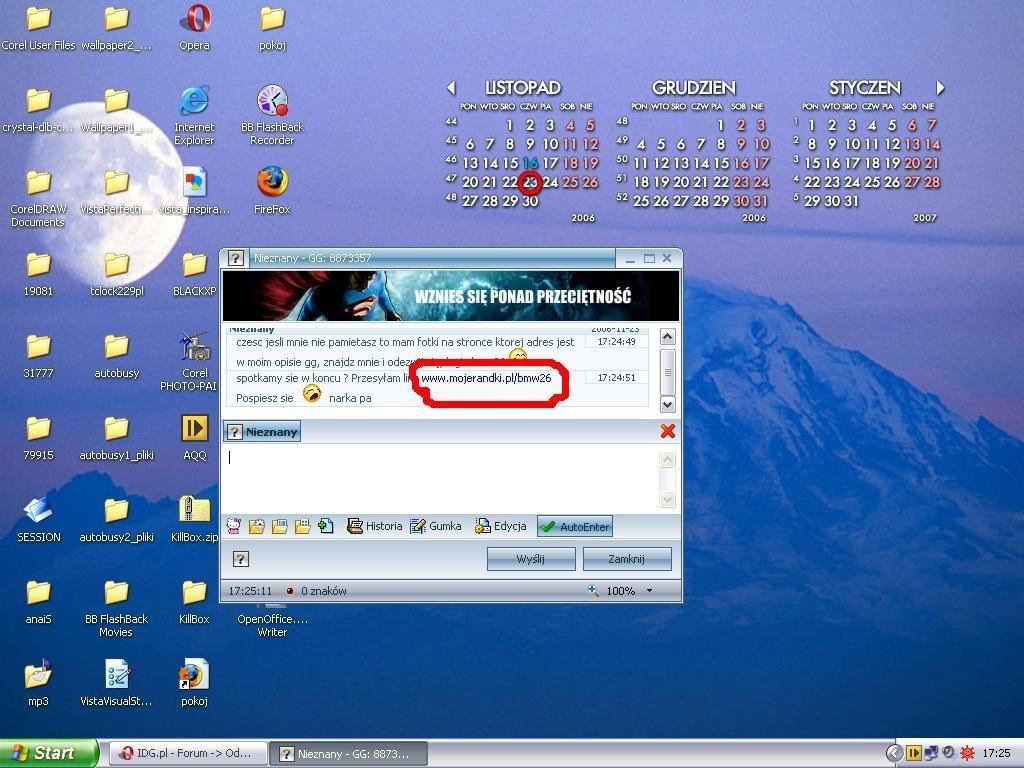Click GRUDZIEN month header in calendar

(x=694, y=88)
